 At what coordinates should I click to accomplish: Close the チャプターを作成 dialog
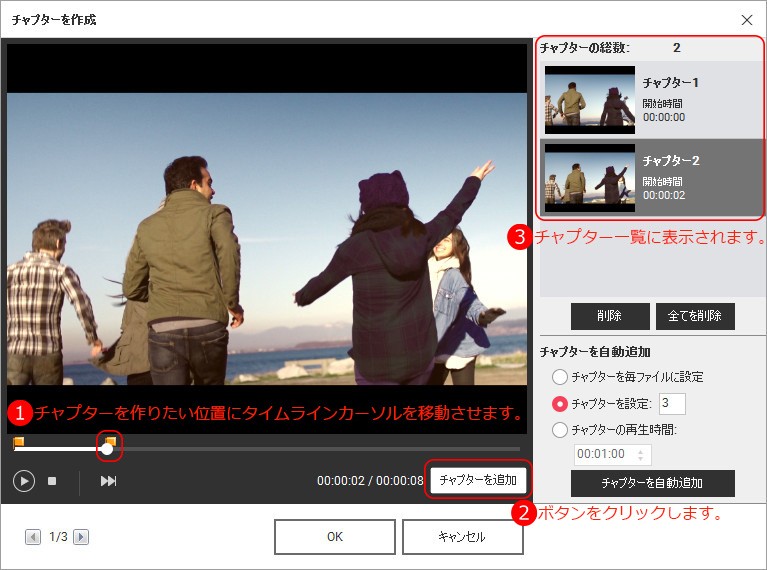pos(746,20)
